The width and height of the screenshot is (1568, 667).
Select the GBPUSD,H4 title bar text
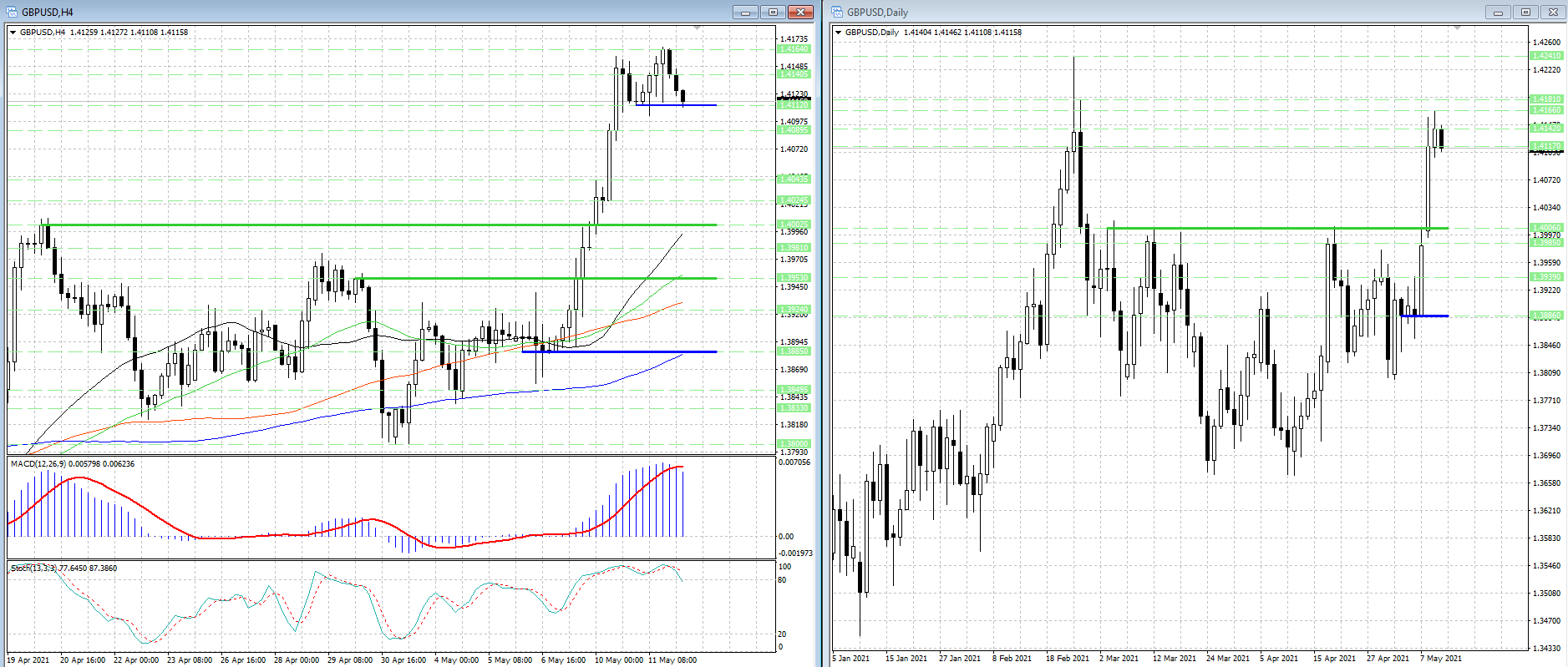pos(48,13)
